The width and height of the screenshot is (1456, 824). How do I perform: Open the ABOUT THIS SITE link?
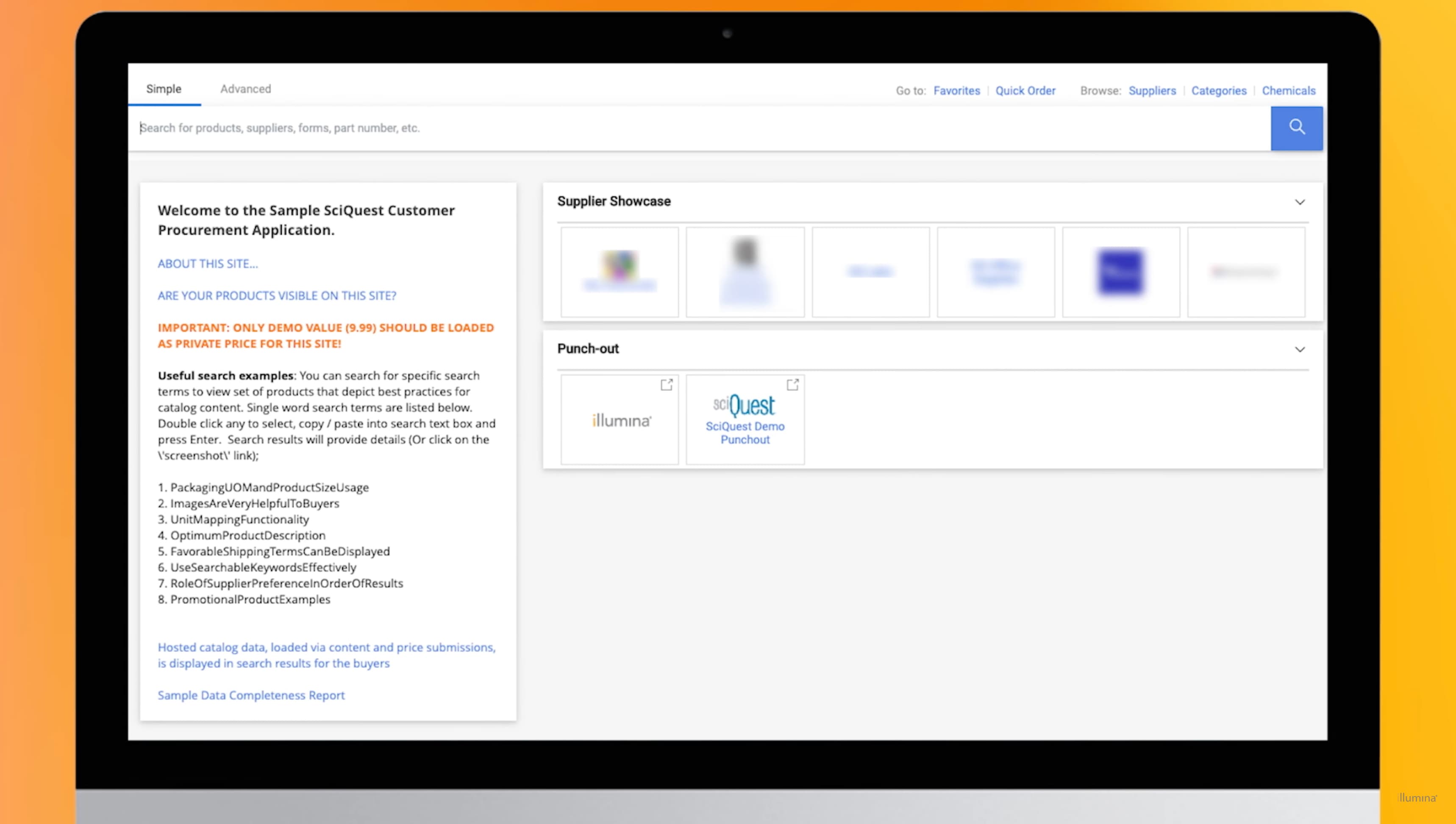click(x=208, y=264)
